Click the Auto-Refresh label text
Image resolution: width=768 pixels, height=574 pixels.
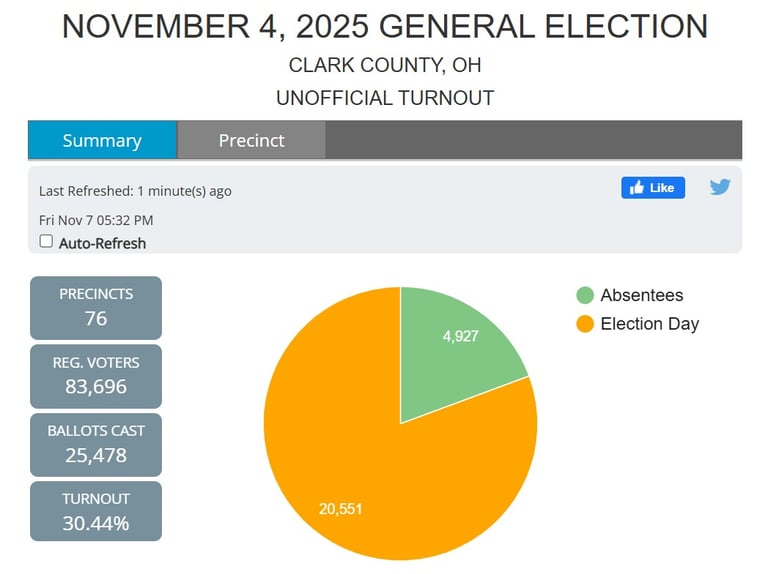point(102,243)
